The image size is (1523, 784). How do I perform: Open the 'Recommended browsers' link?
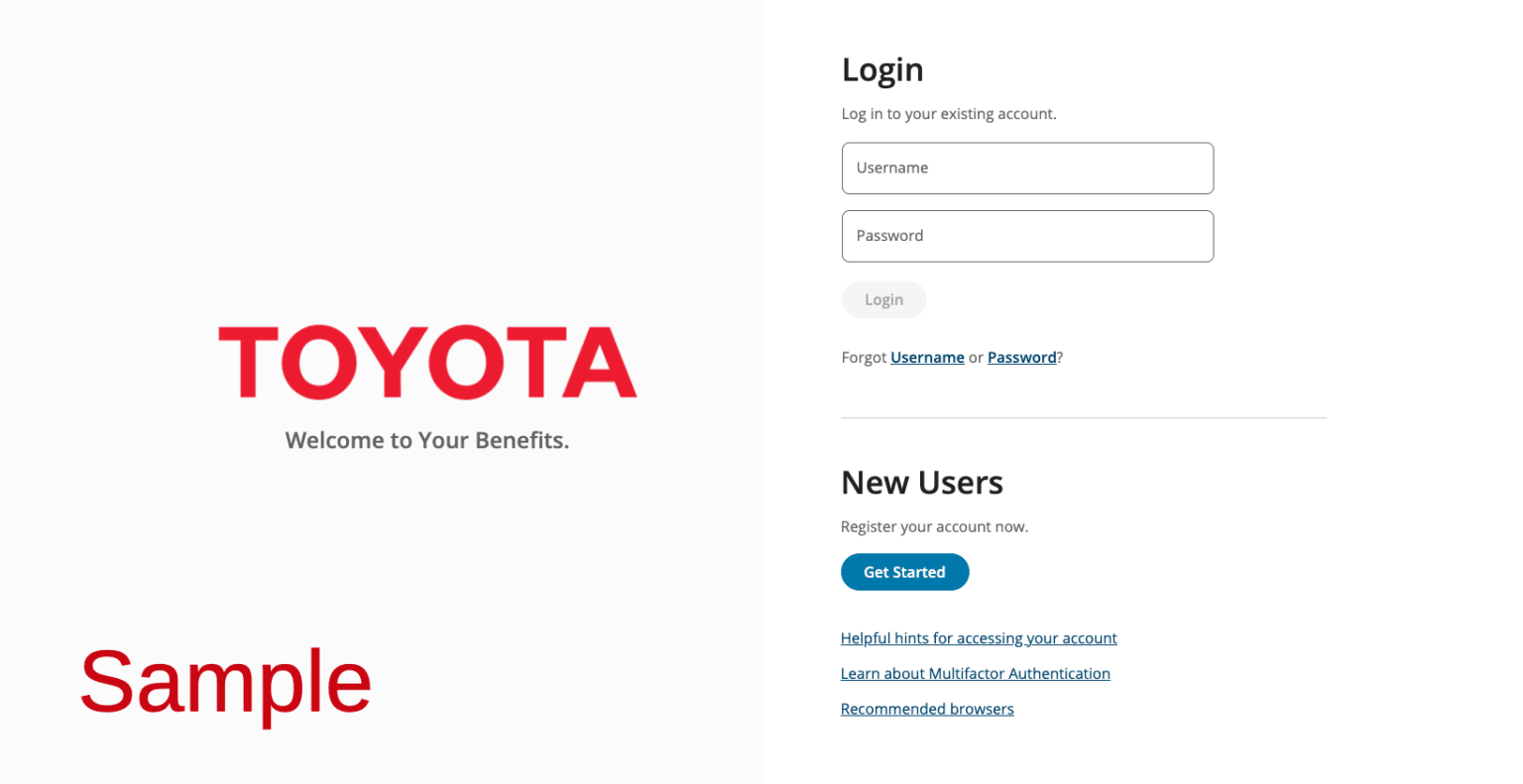(x=927, y=709)
